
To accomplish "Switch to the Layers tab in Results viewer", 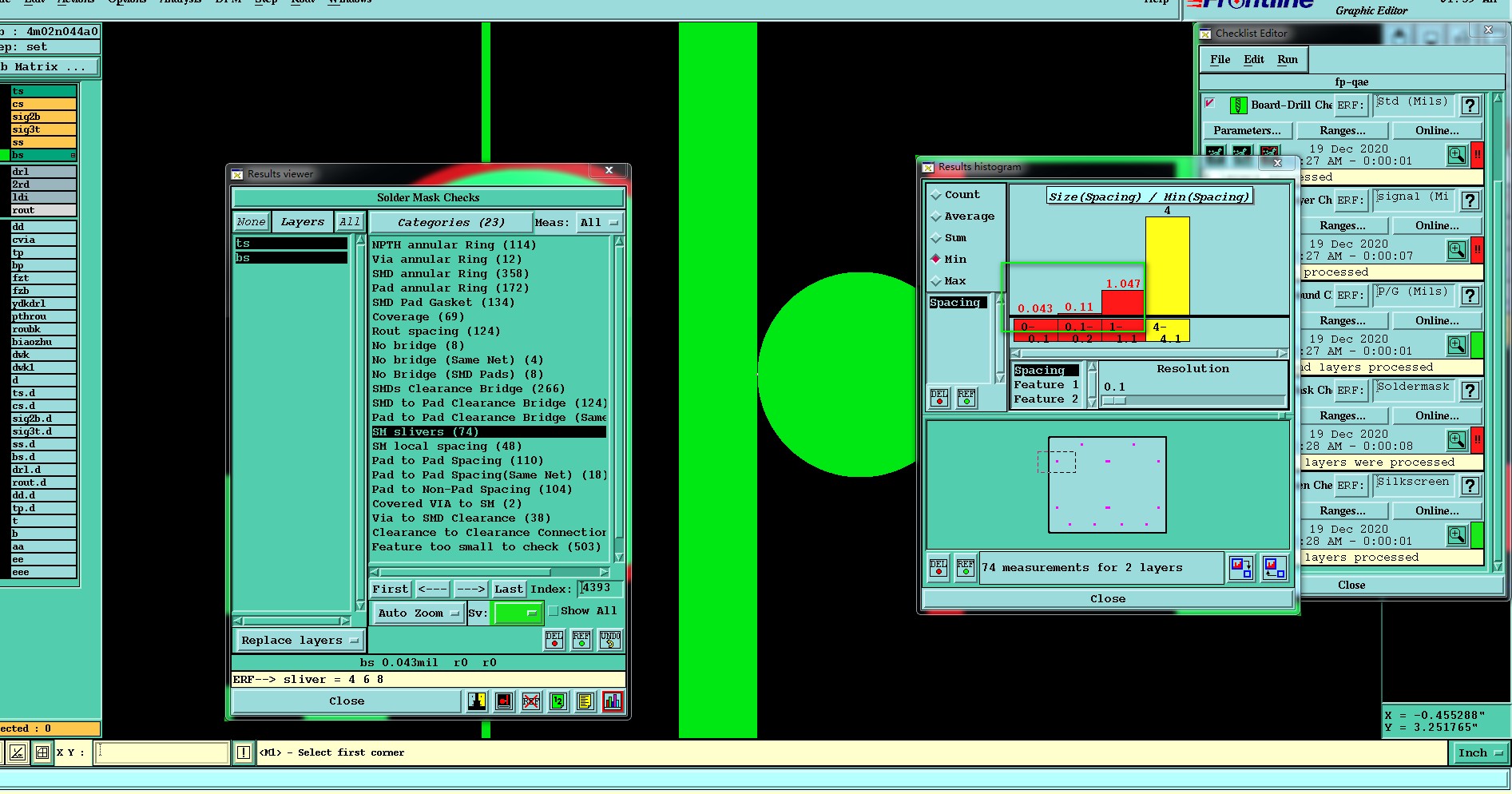I will click(302, 222).
